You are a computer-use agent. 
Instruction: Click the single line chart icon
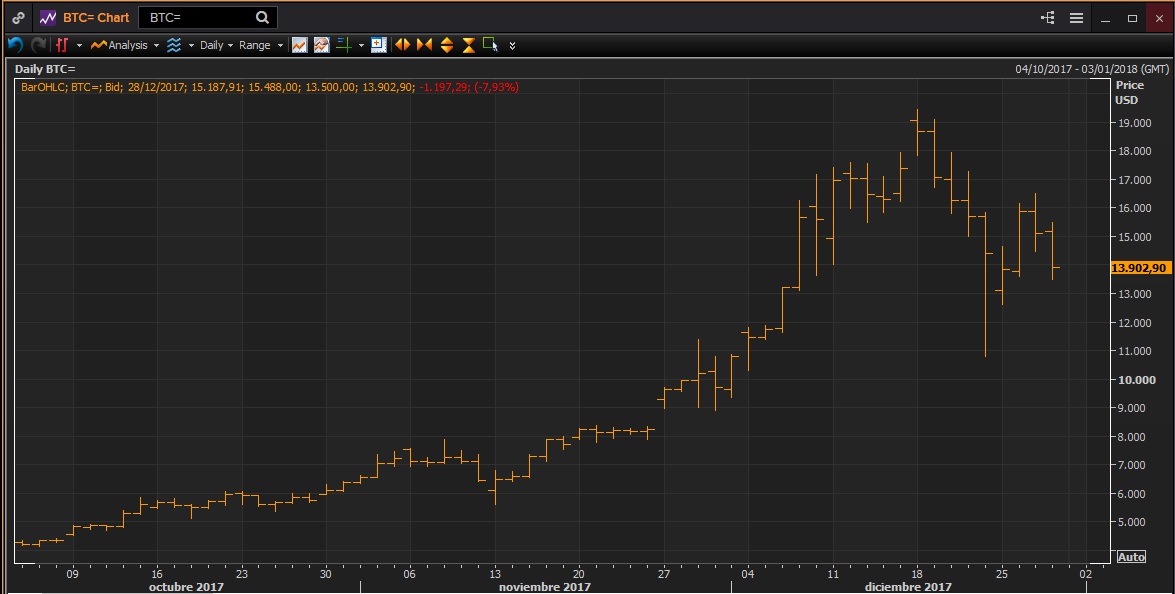300,45
